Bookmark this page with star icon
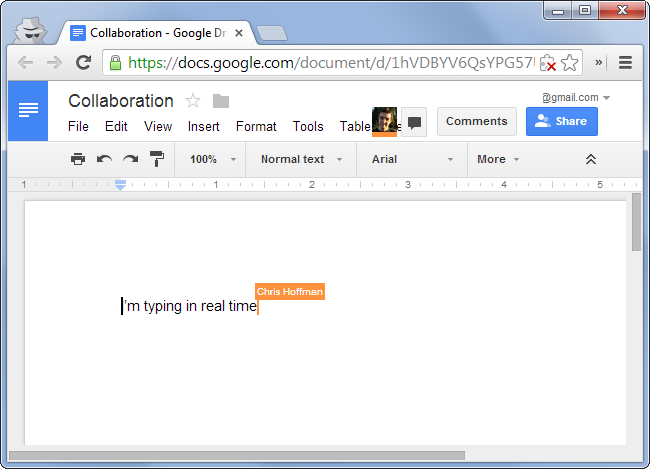The height and width of the screenshot is (469, 650). coord(570,63)
